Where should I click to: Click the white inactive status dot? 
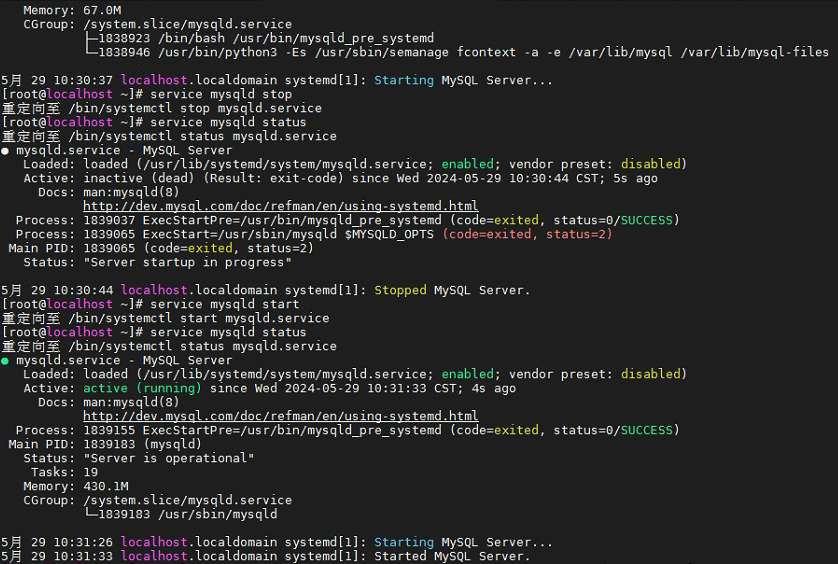coord(5,151)
